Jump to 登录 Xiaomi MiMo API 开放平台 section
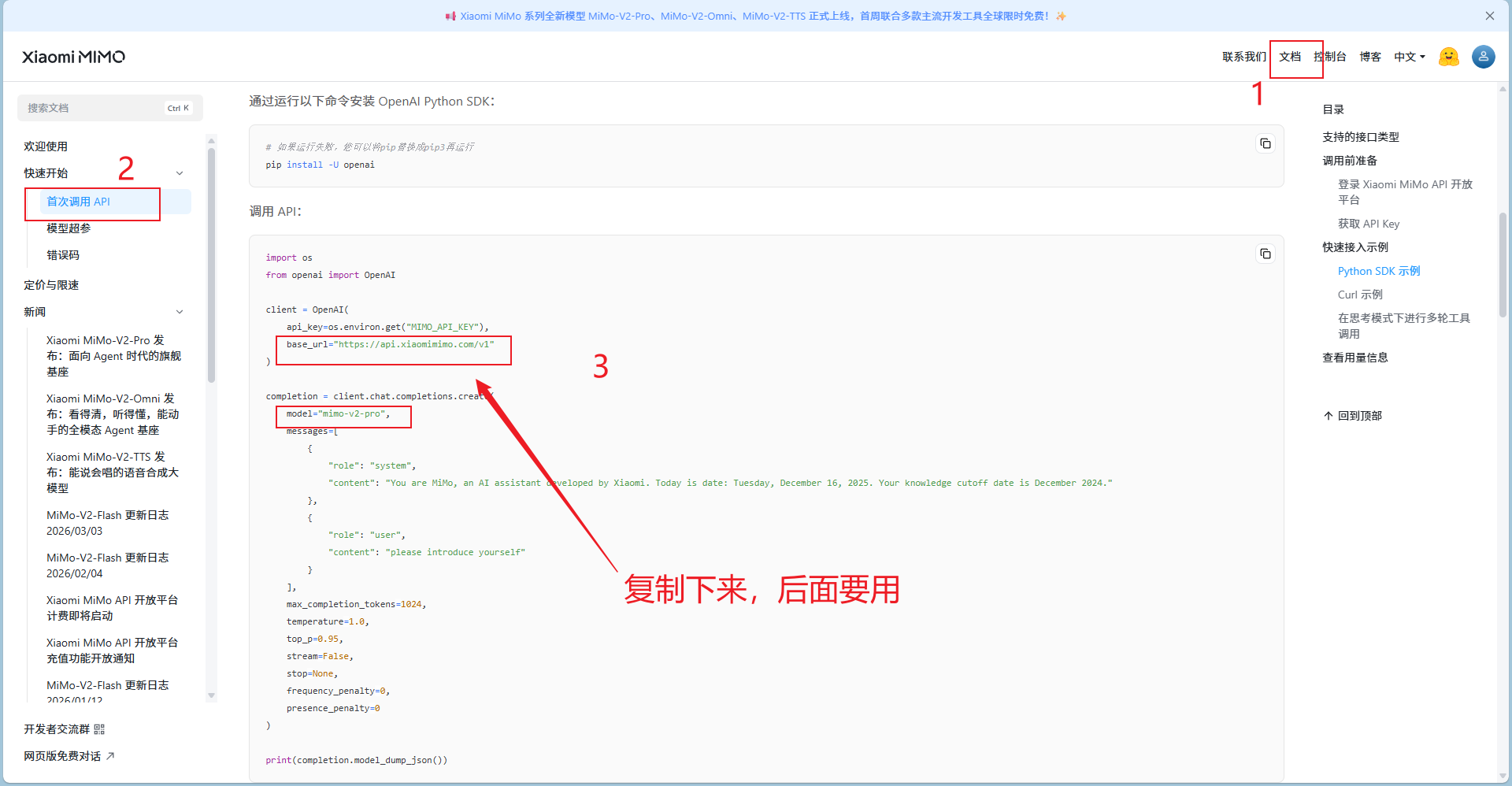The image size is (1512, 786). tap(1406, 192)
